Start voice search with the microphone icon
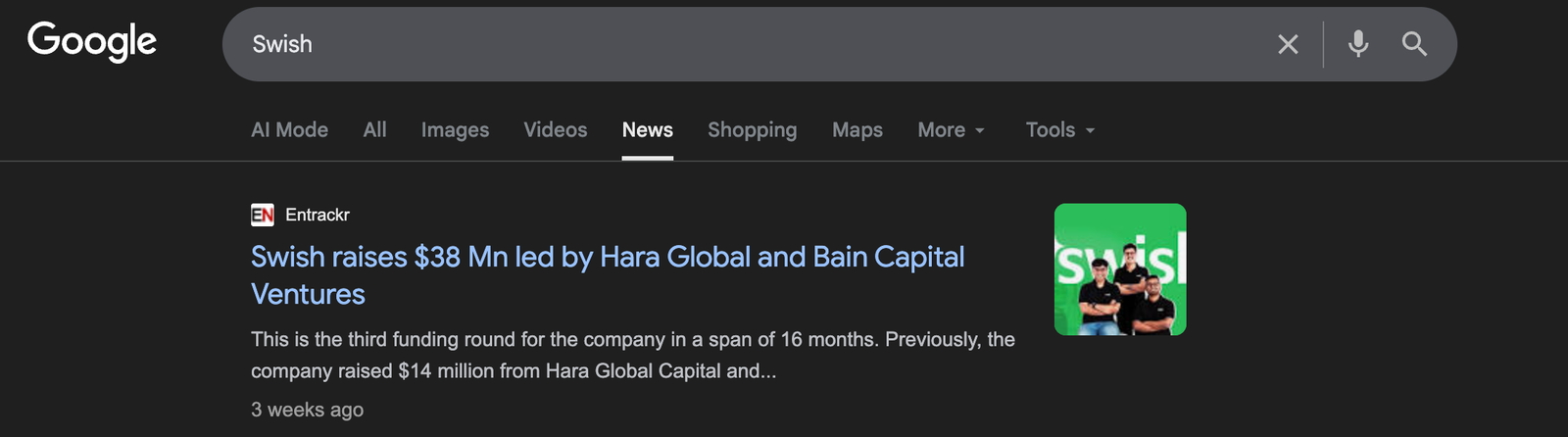Image resolution: width=1568 pixels, height=437 pixels. (1357, 44)
